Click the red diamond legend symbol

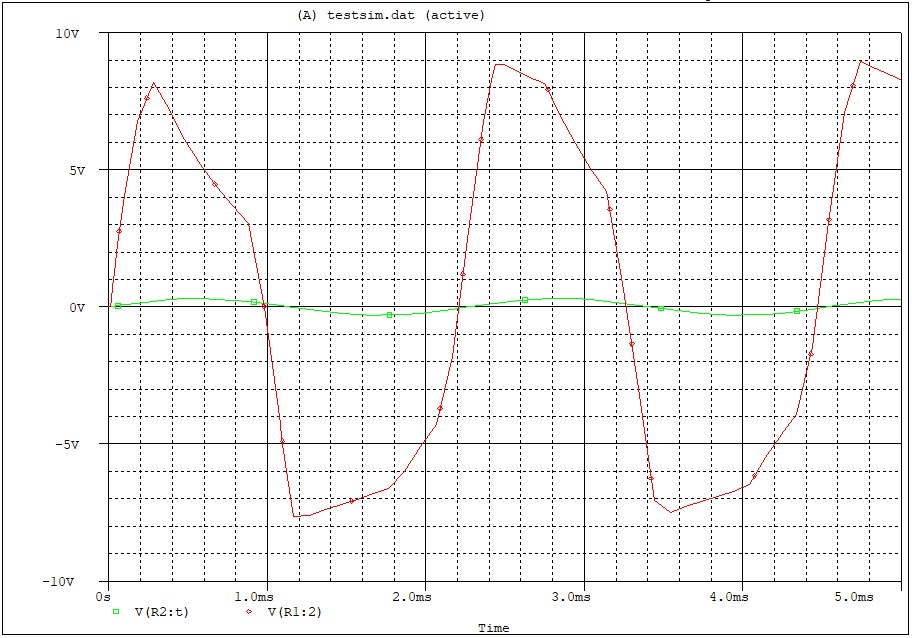coord(249,611)
